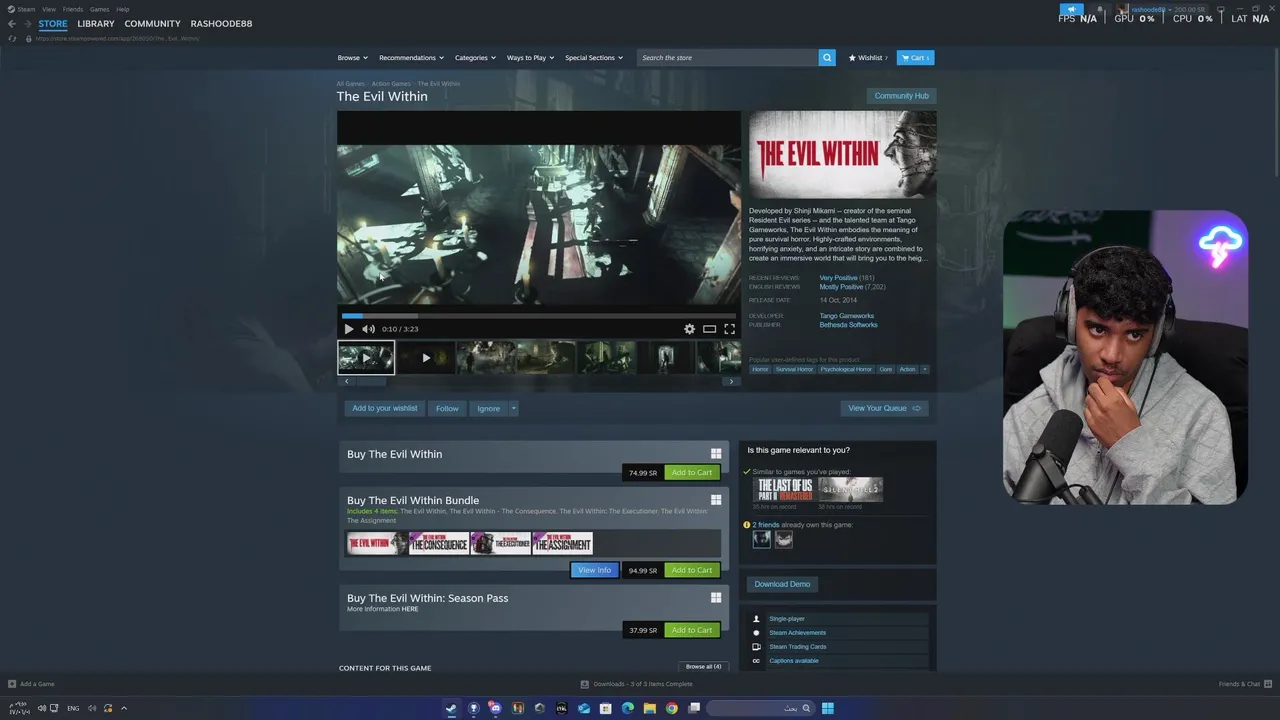Image resolution: width=1280 pixels, height=720 pixels.
Task: Go forward with the Steam forward arrow
Action: (26, 24)
